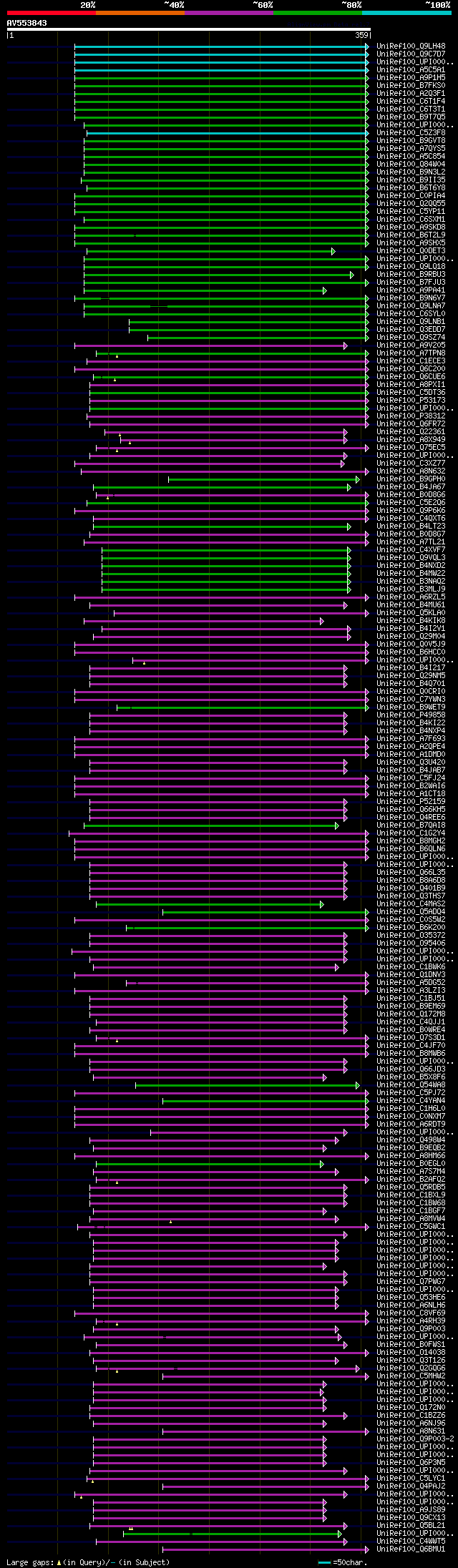Select the UniRef100_B9RBU3 label
Viewport: 458px width, 1568px height.
pyautogui.click(x=411, y=275)
